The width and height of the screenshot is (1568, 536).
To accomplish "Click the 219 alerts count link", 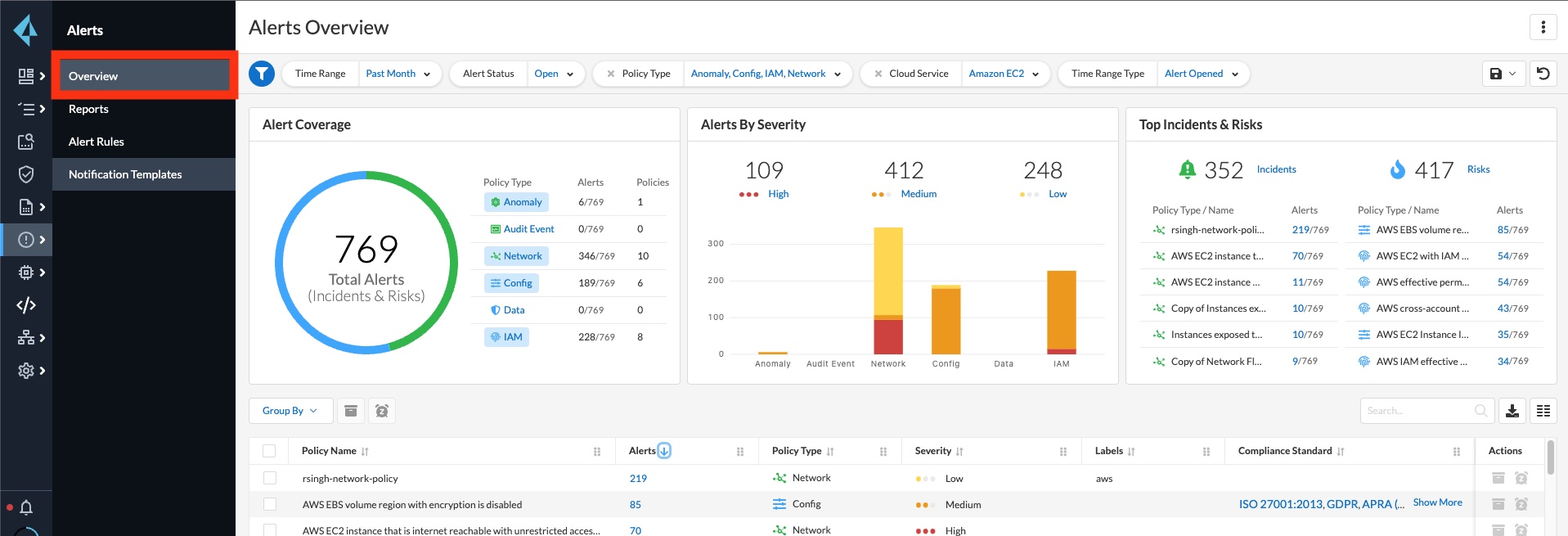I will (x=638, y=479).
